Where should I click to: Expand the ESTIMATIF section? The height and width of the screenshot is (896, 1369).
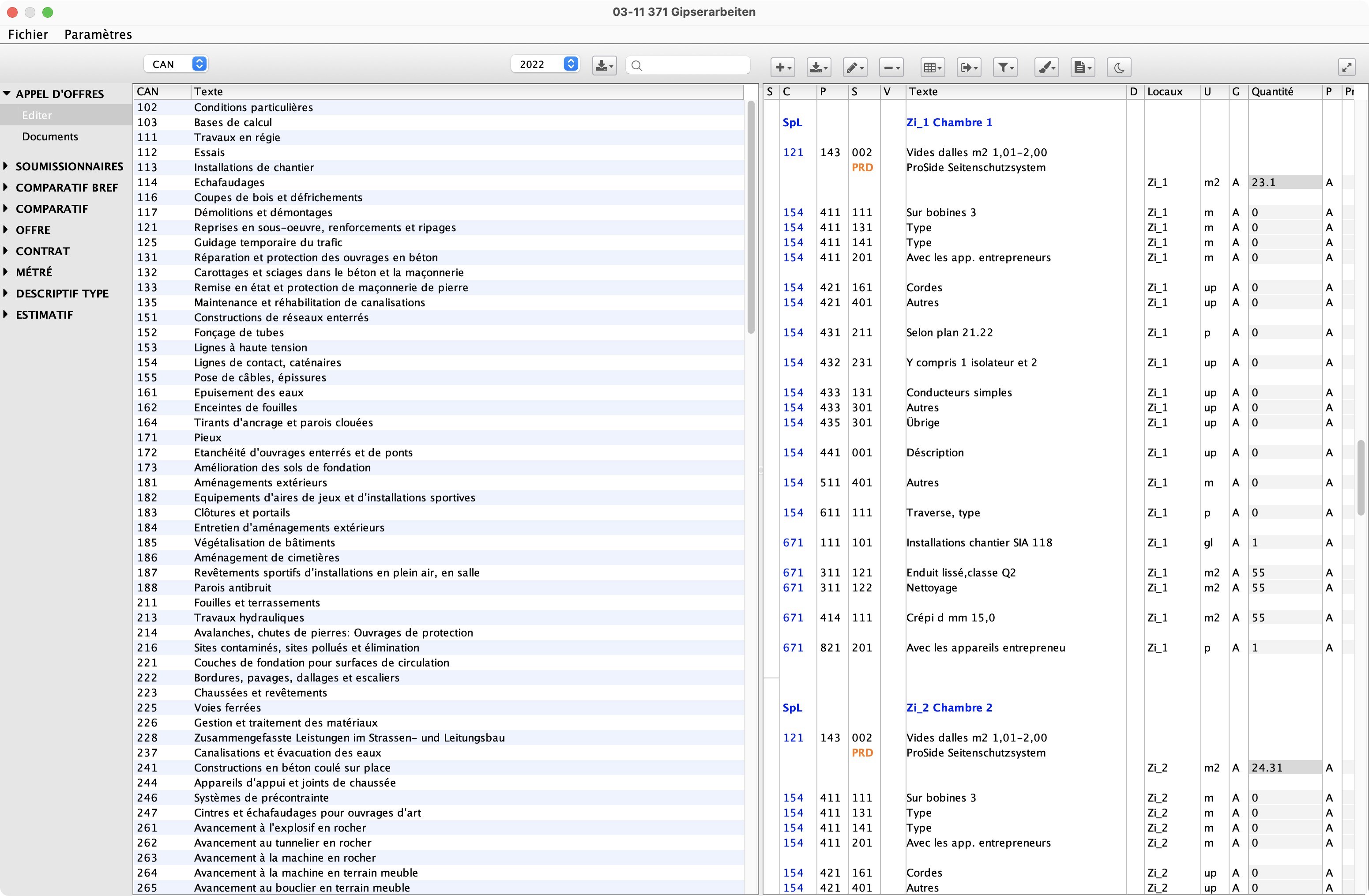coord(6,314)
